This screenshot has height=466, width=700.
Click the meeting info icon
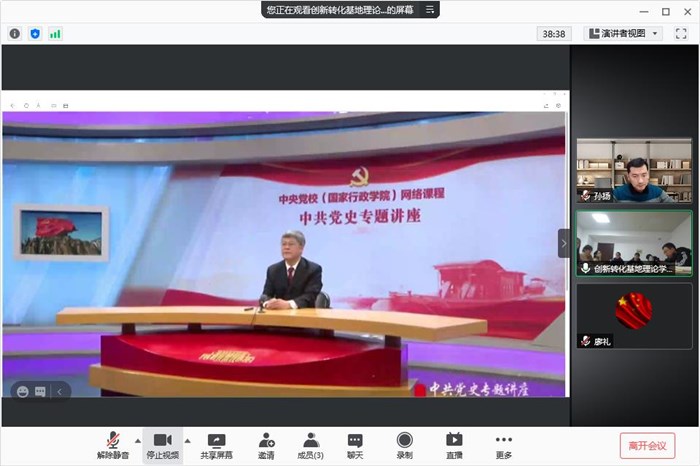[x=15, y=33]
